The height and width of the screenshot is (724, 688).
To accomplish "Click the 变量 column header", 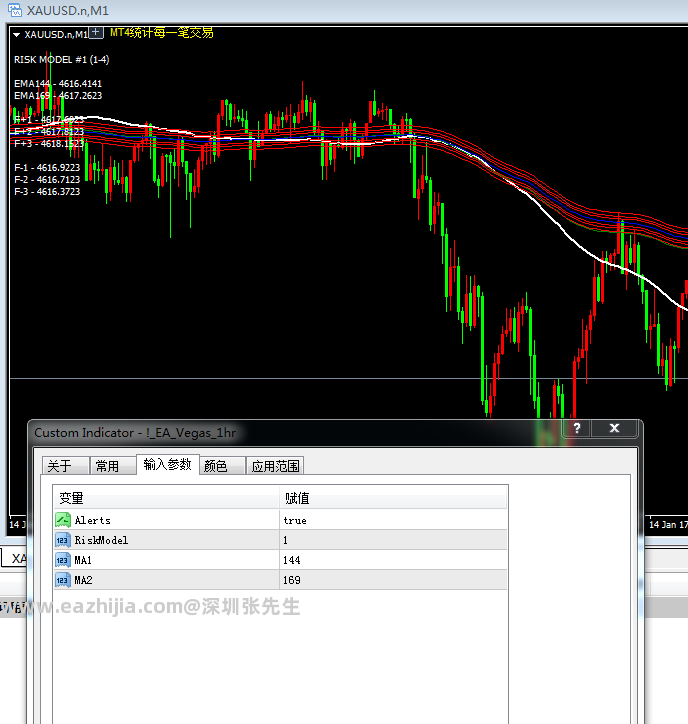I will [x=166, y=498].
